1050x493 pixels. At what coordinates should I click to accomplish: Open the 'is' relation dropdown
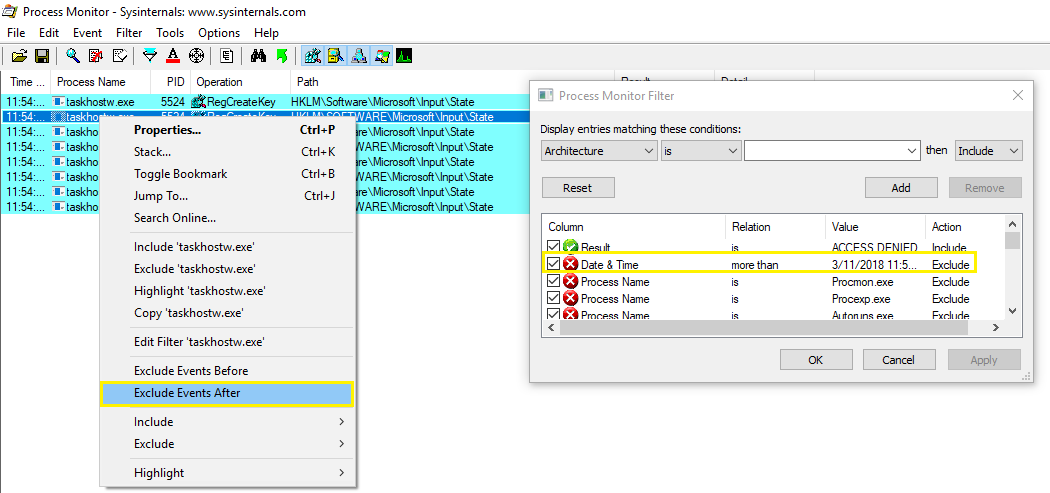700,151
